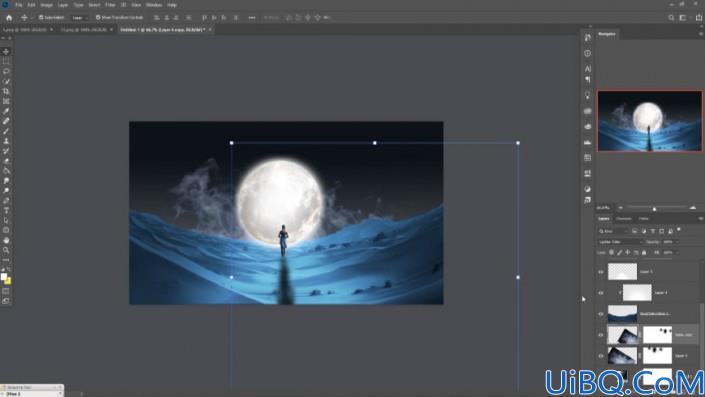705x397 pixels.
Task: Open the Opacity dropdown in Layers panel
Action: [x=670, y=242]
